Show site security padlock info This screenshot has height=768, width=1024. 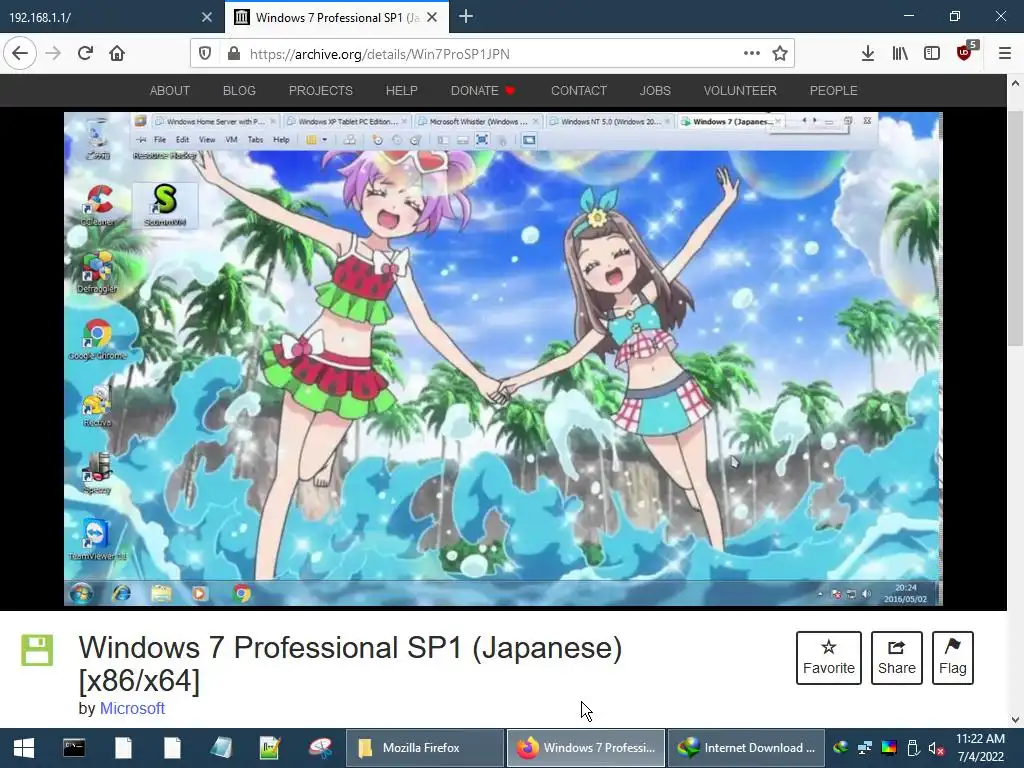coord(234,54)
